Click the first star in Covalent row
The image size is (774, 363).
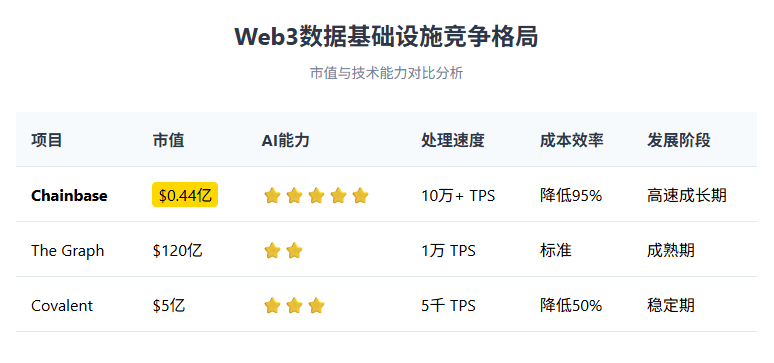[272, 306]
